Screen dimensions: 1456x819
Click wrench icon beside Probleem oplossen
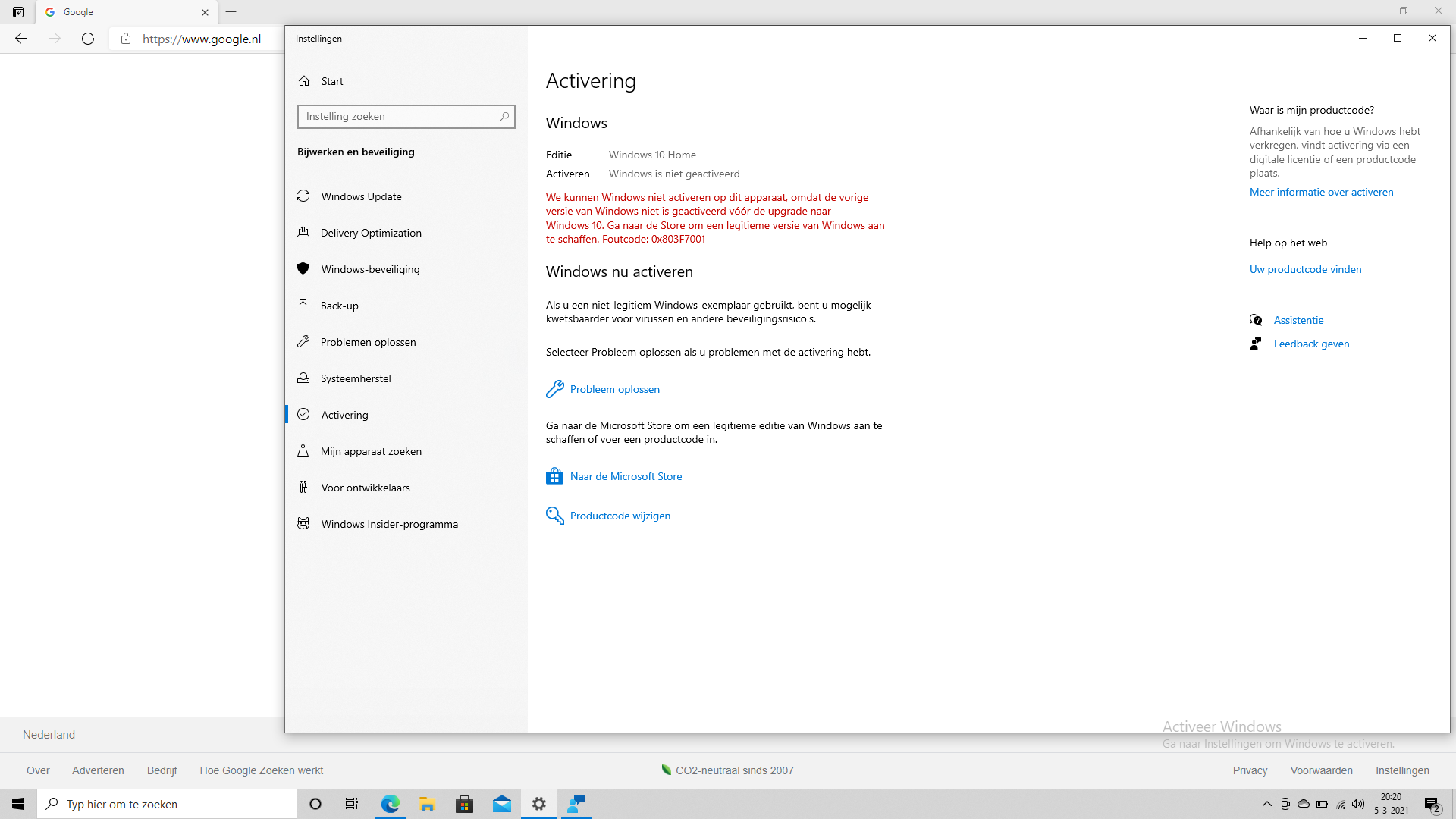coord(555,389)
